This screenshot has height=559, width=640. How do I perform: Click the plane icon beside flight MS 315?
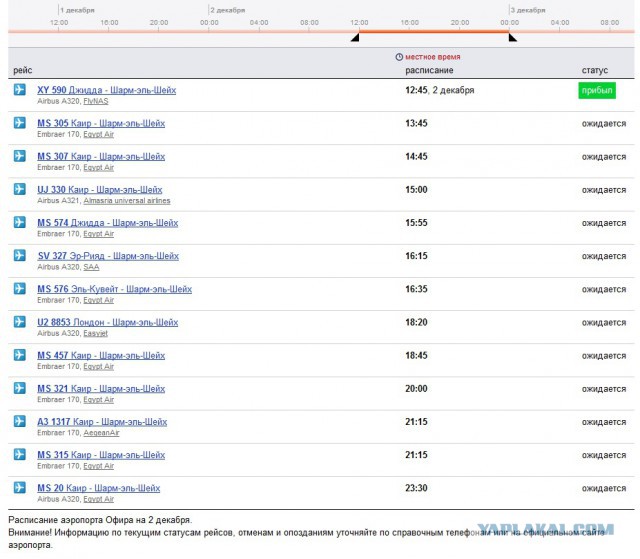tap(19, 454)
